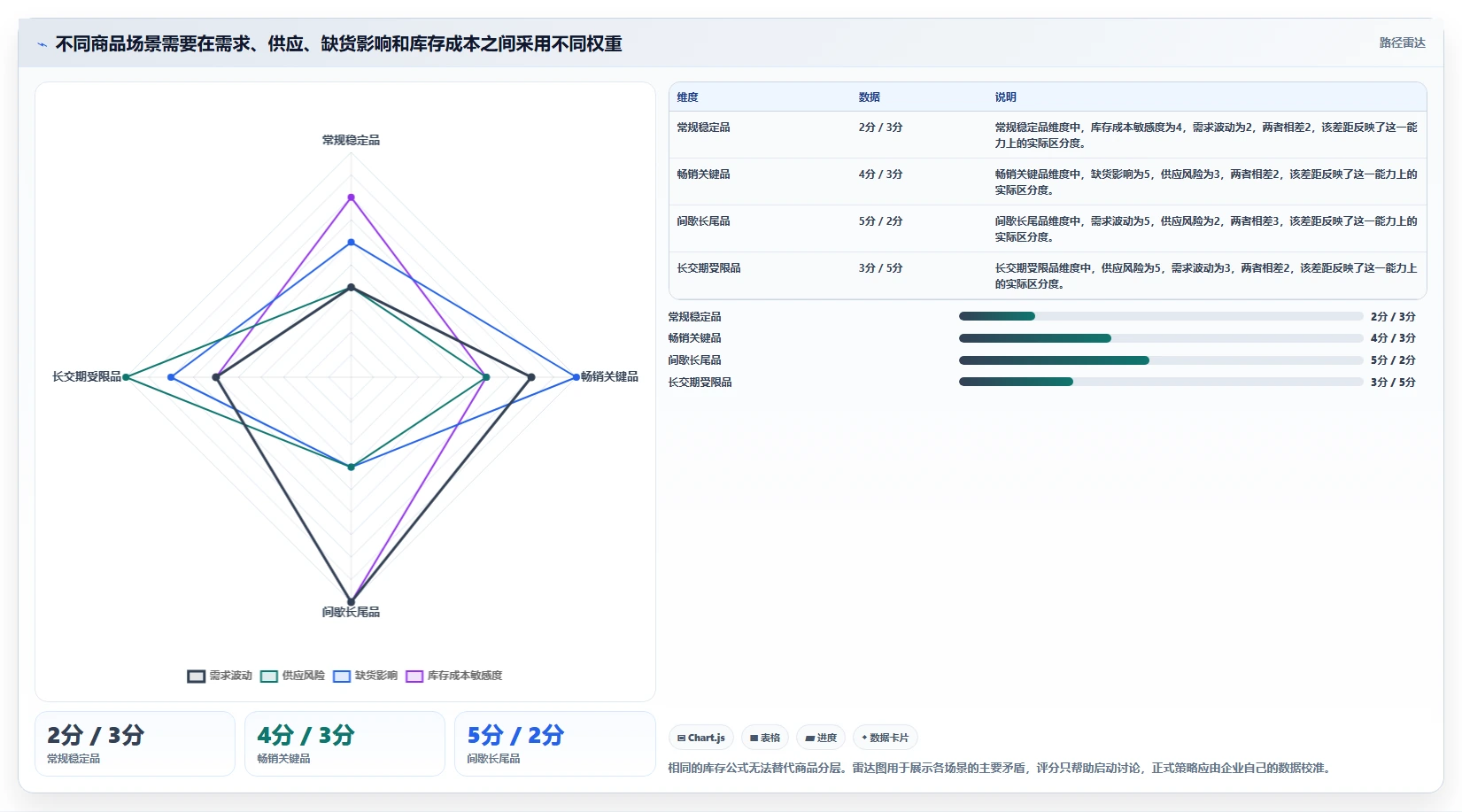Viewport: 1462px width, 812px height.
Task: Click the blue data point on the 长交期受限品 axis
Action: pyautogui.click(x=171, y=377)
